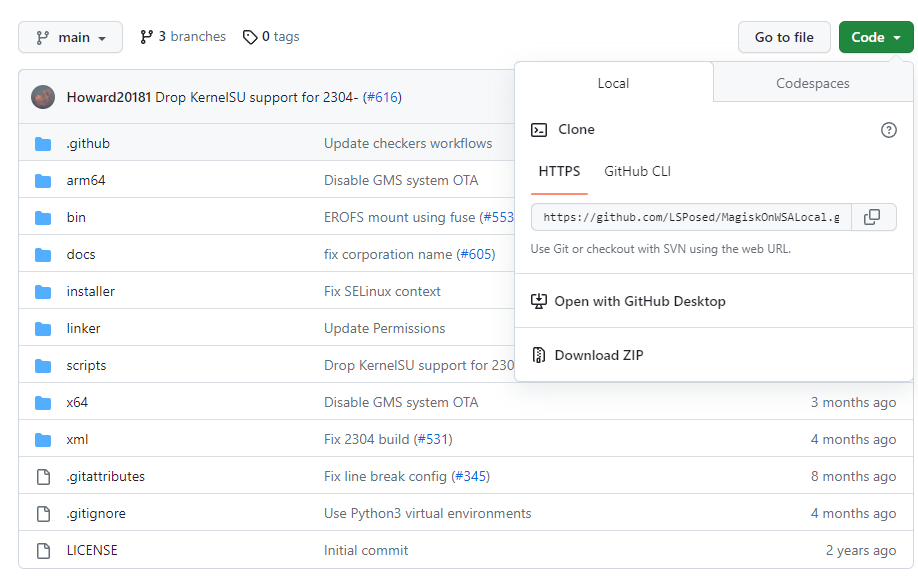Open the docs folder

coord(81,254)
